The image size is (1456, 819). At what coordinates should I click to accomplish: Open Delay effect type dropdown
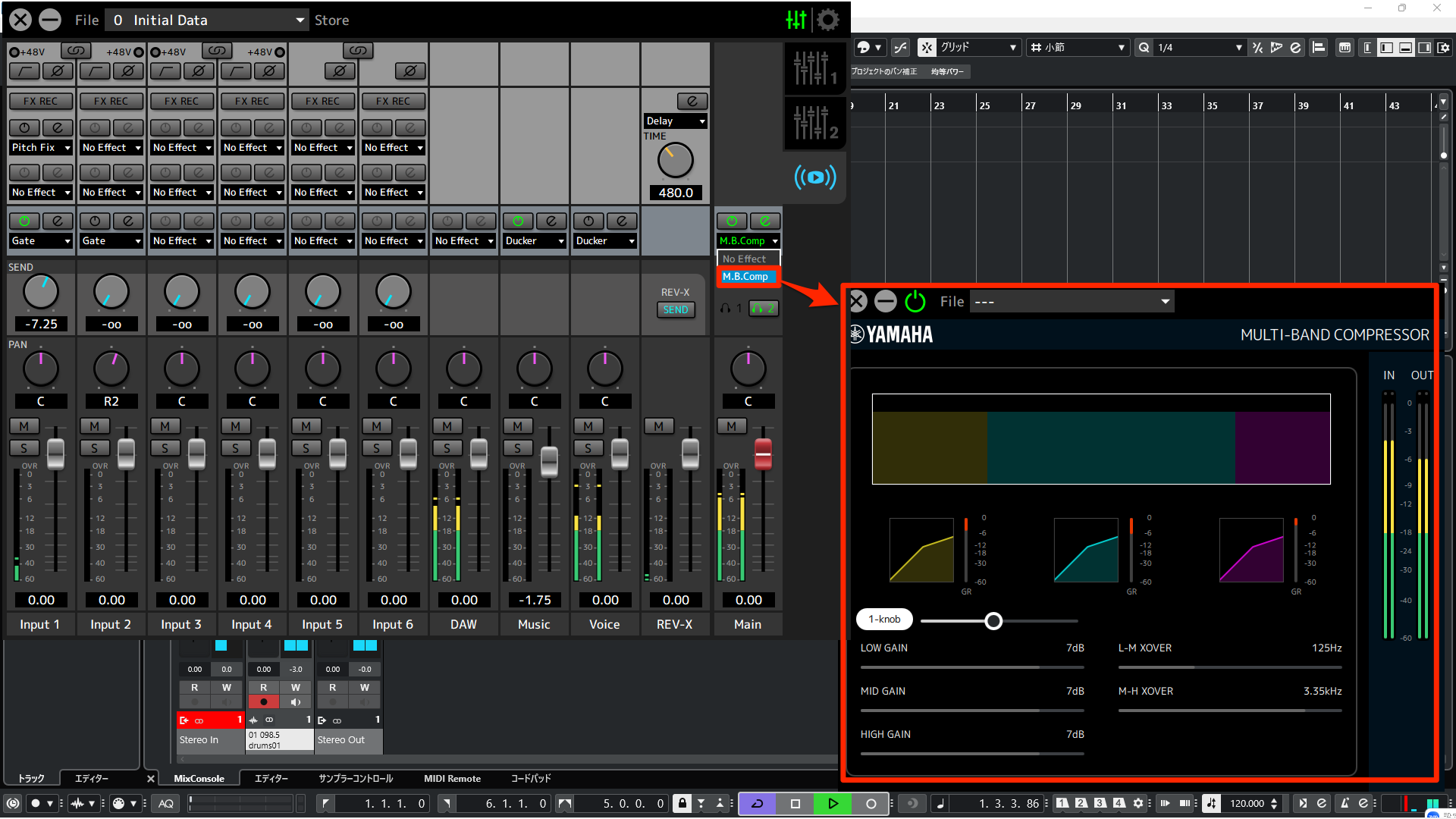tap(676, 121)
